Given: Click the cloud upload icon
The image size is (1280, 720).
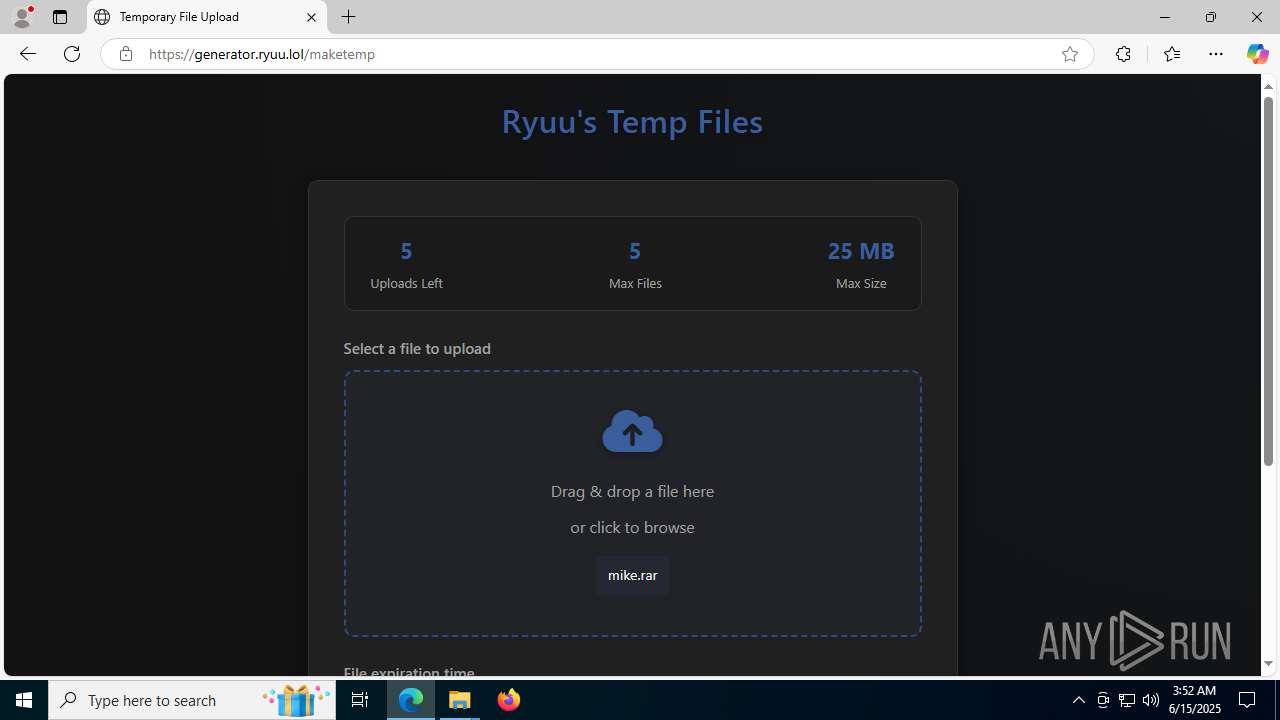Looking at the screenshot, I should 632,431.
